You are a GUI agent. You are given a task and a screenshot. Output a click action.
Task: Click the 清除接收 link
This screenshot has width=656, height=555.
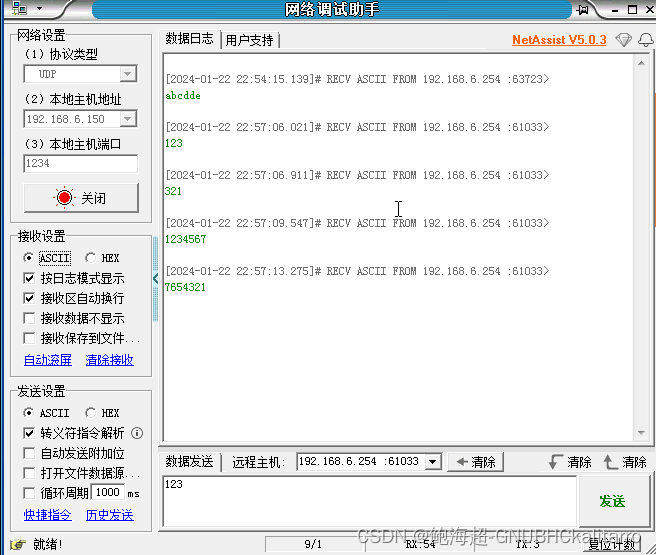tap(110, 360)
